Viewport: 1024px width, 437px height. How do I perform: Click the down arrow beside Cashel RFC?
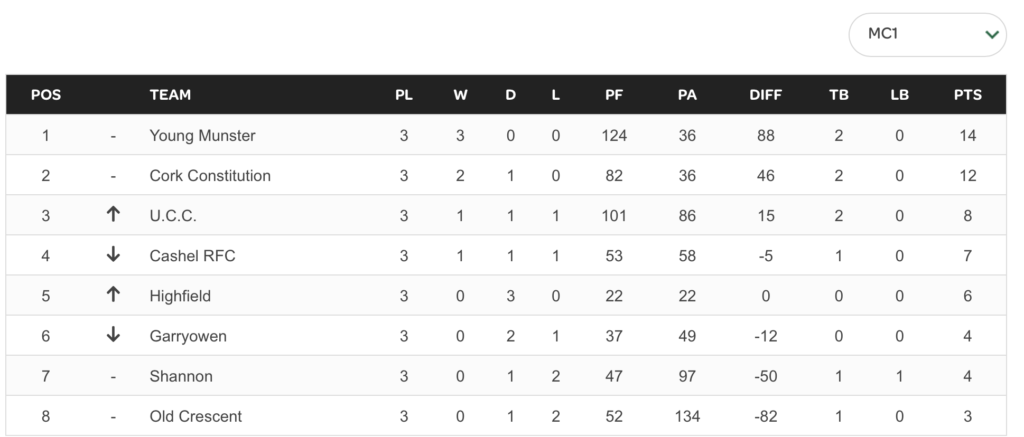113,255
